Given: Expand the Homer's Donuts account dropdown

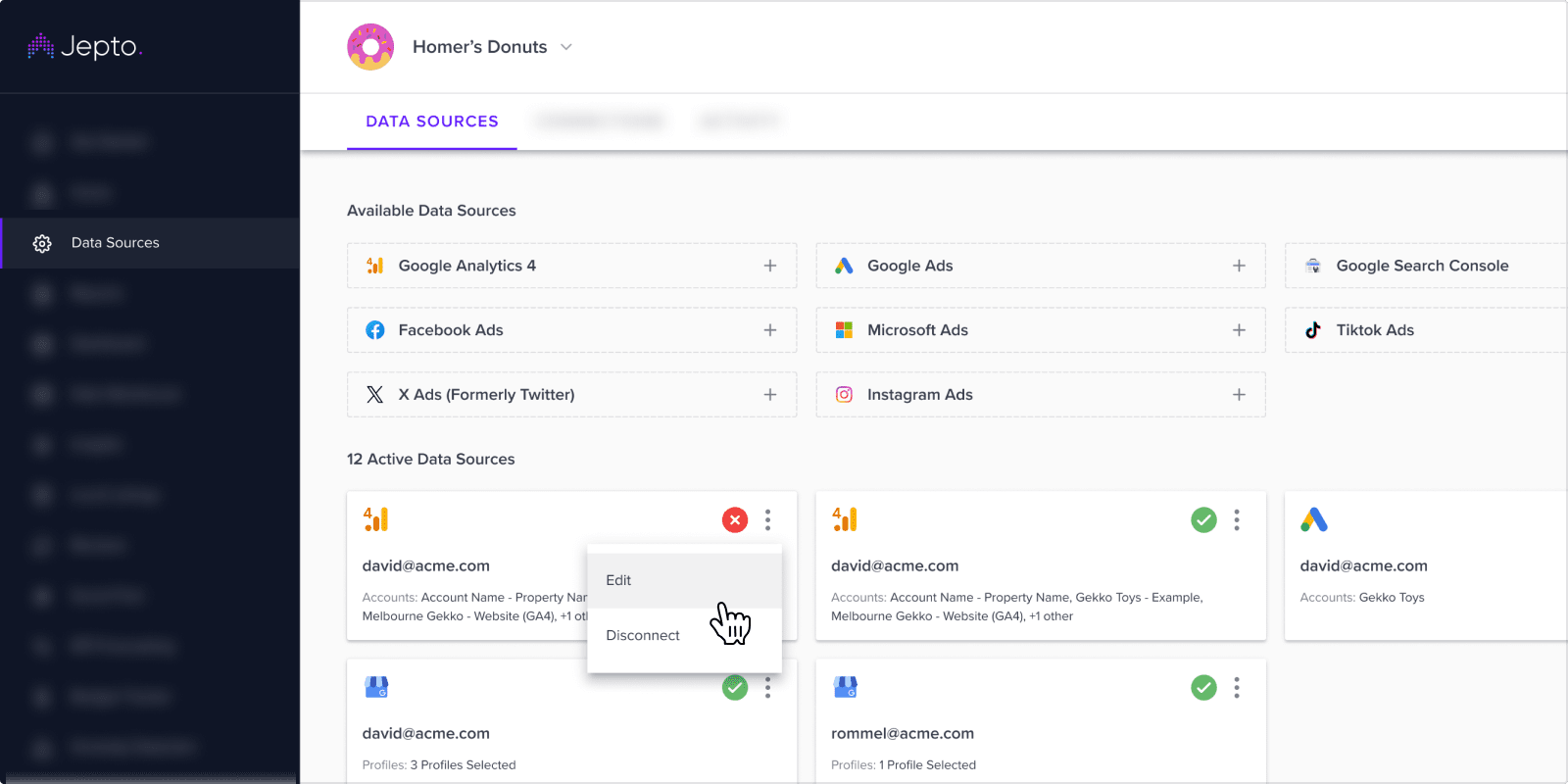Looking at the screenshot, I should 566,47.
